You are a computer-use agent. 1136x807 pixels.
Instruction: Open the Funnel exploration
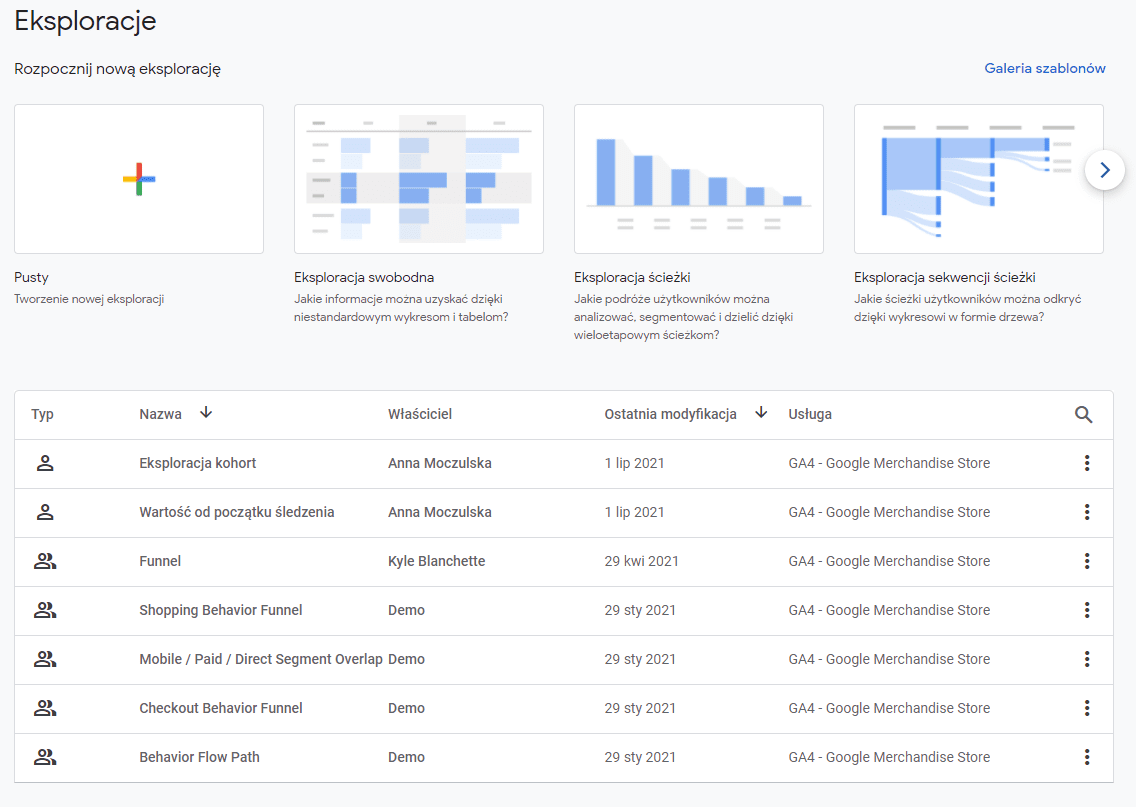point(160,561)
